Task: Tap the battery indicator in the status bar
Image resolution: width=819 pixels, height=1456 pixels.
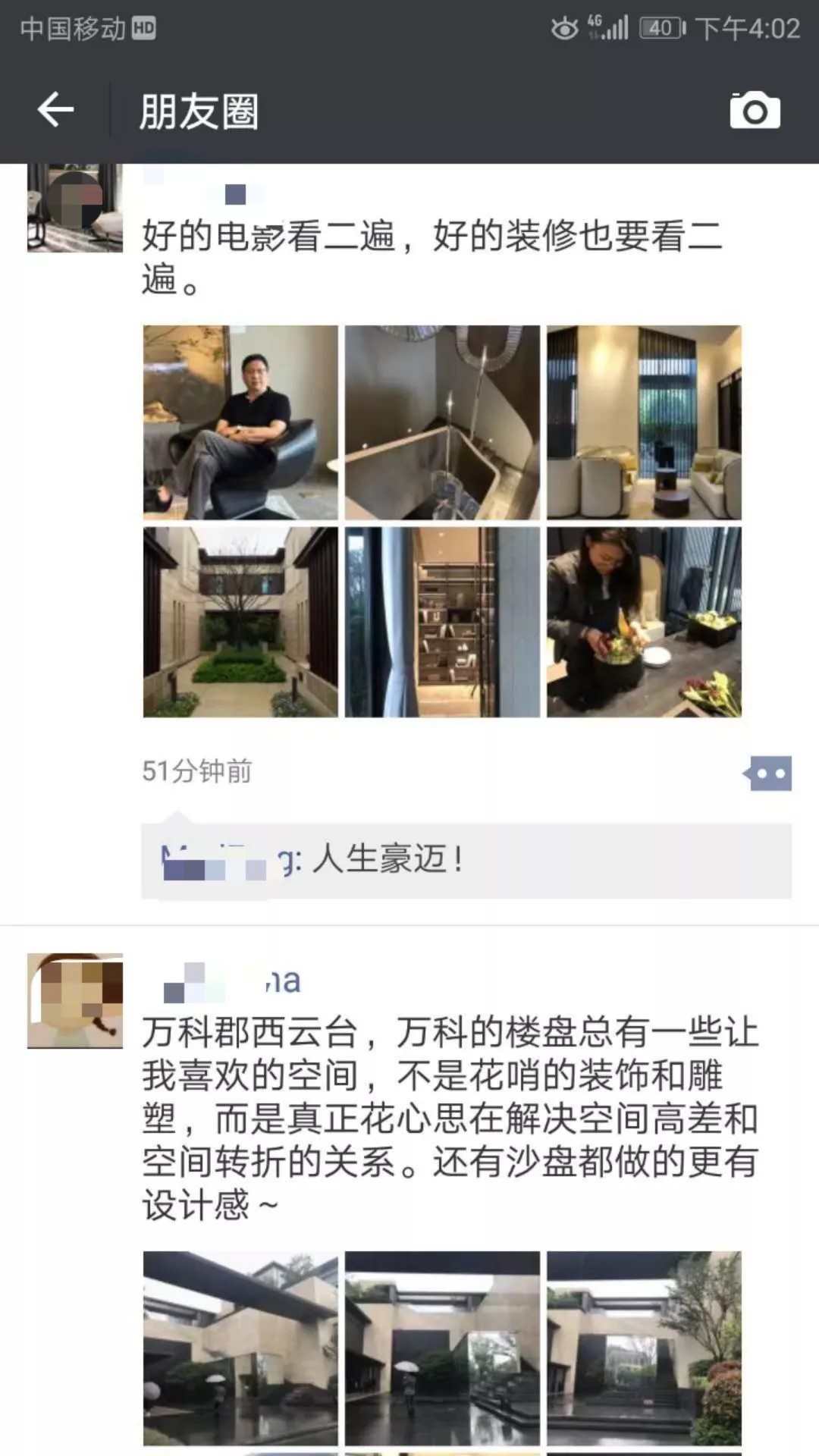Action: [x=663, y=29]
